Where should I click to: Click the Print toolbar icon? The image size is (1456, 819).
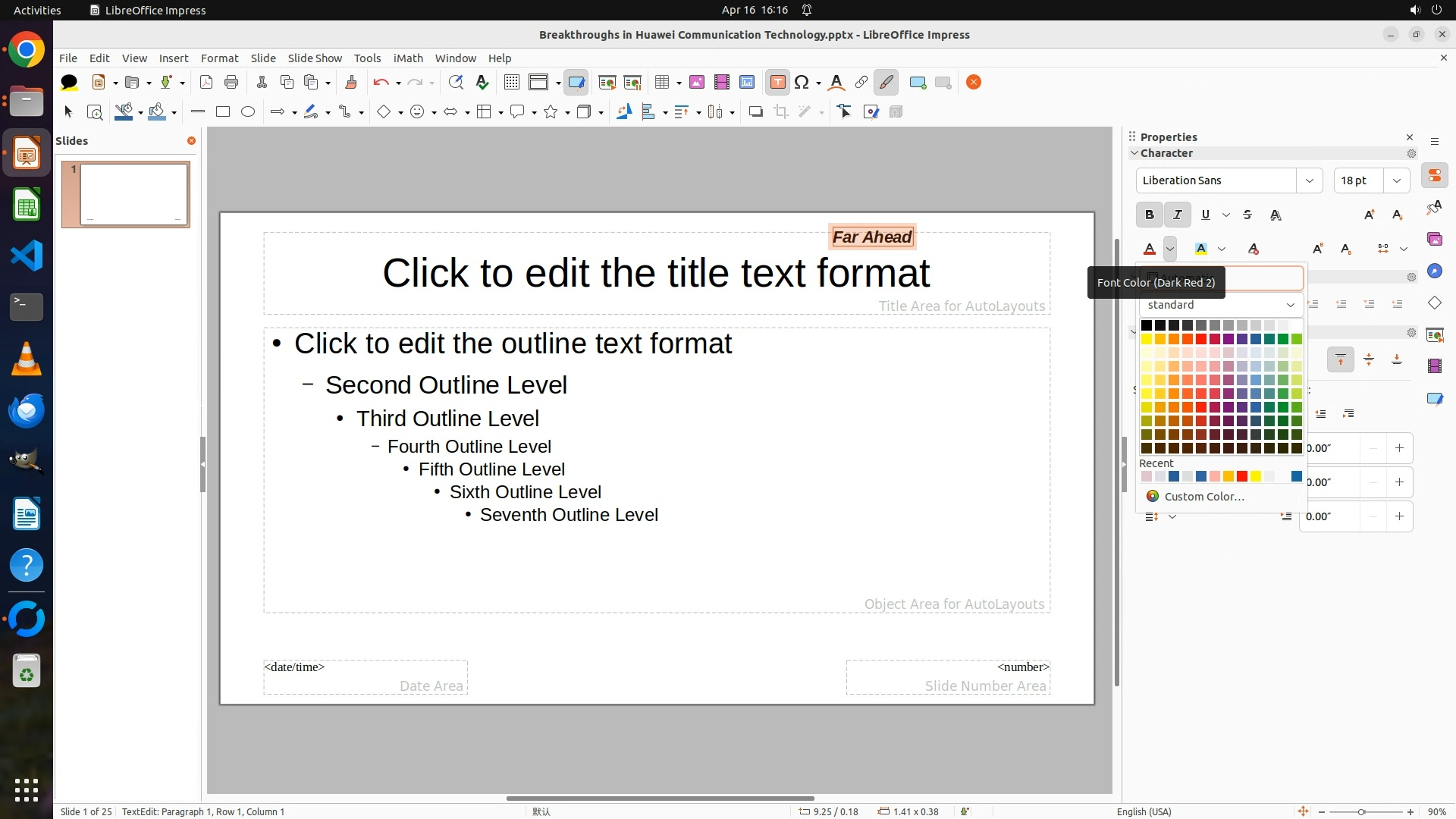[231, 83]
